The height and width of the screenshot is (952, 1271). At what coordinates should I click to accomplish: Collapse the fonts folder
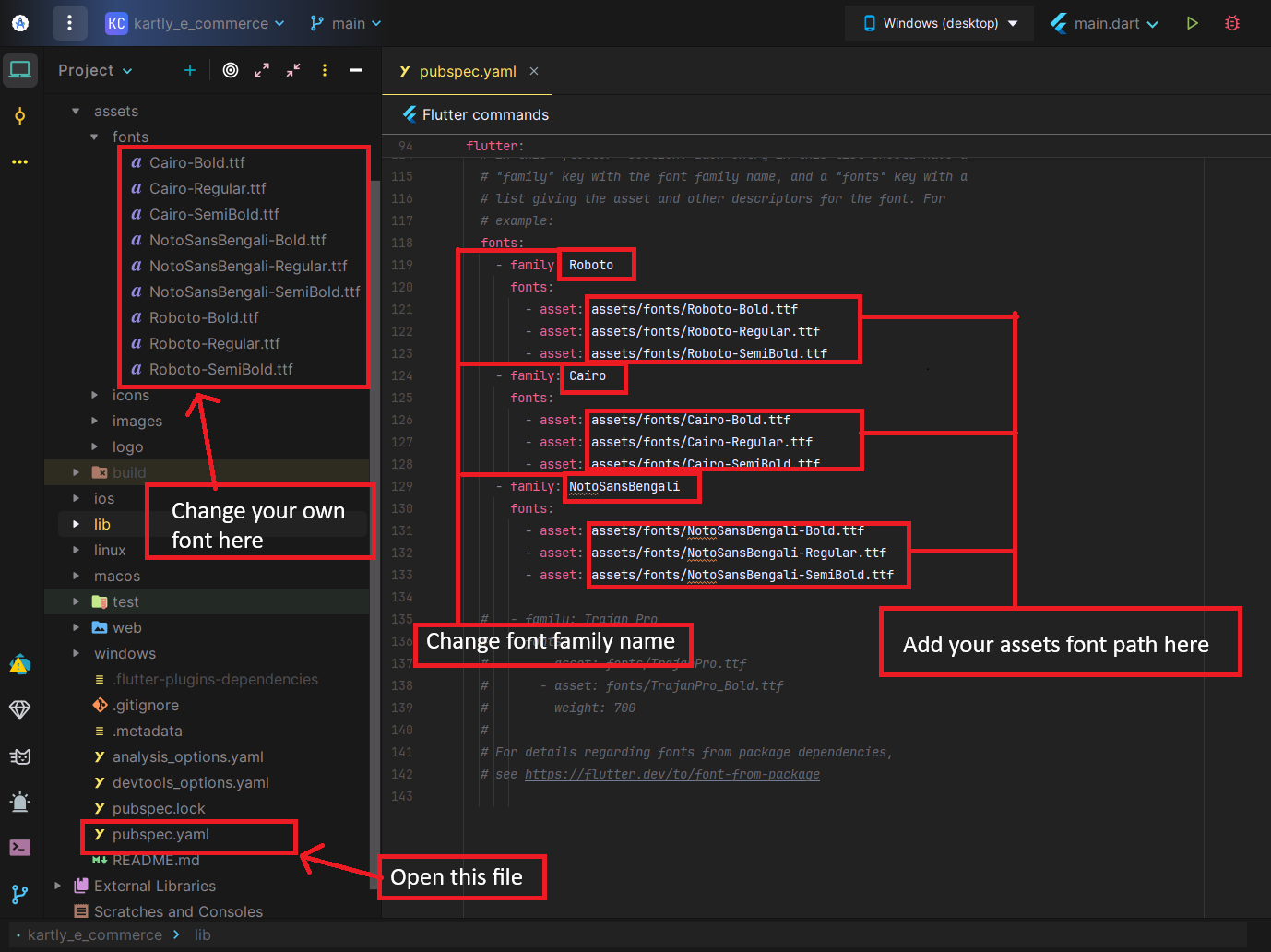(94, 137)
